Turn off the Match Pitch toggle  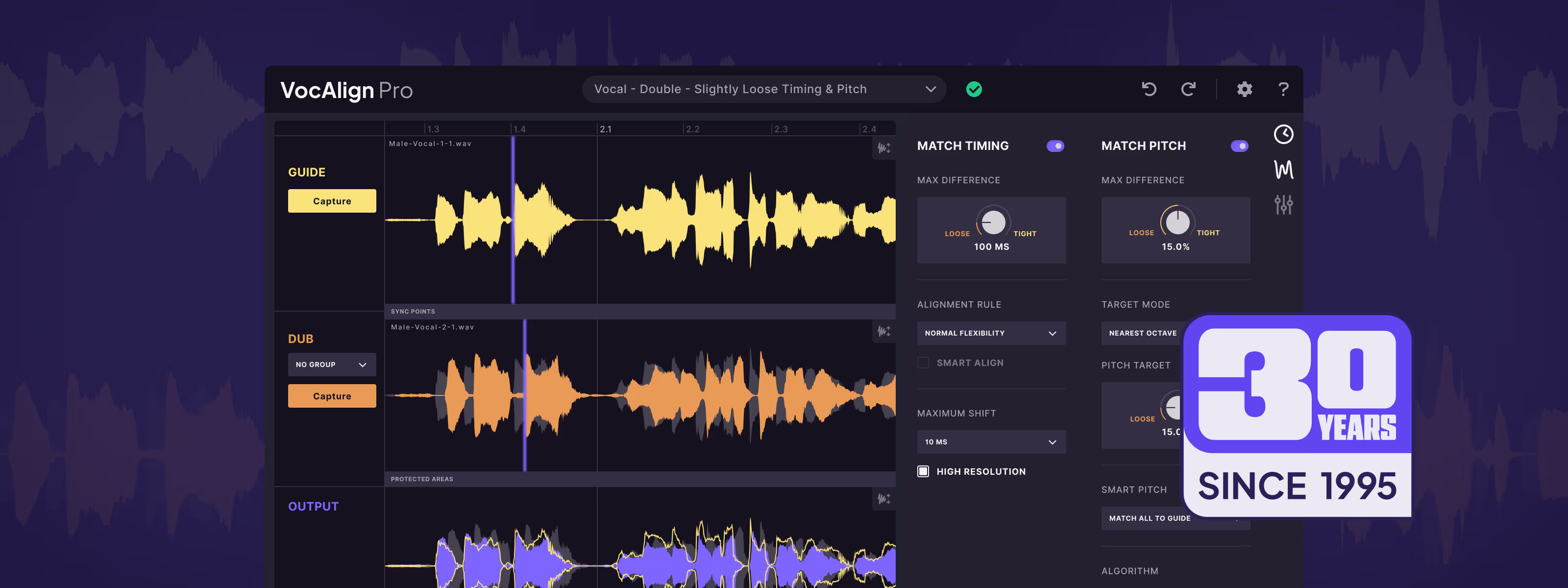click(x=1239, y=146)
